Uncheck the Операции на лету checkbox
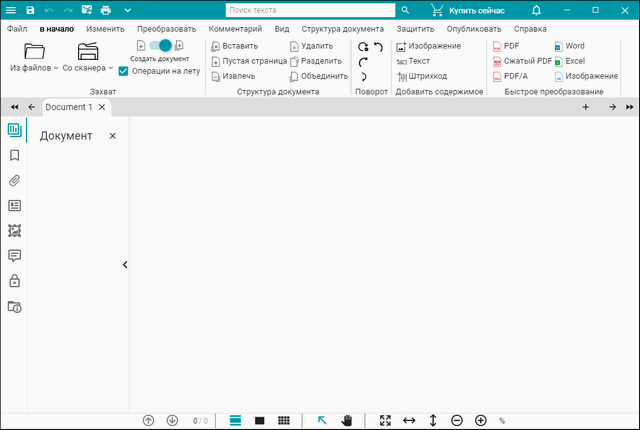Image resolution: width=640 pixels, height=430 pixels. (123, 71)
